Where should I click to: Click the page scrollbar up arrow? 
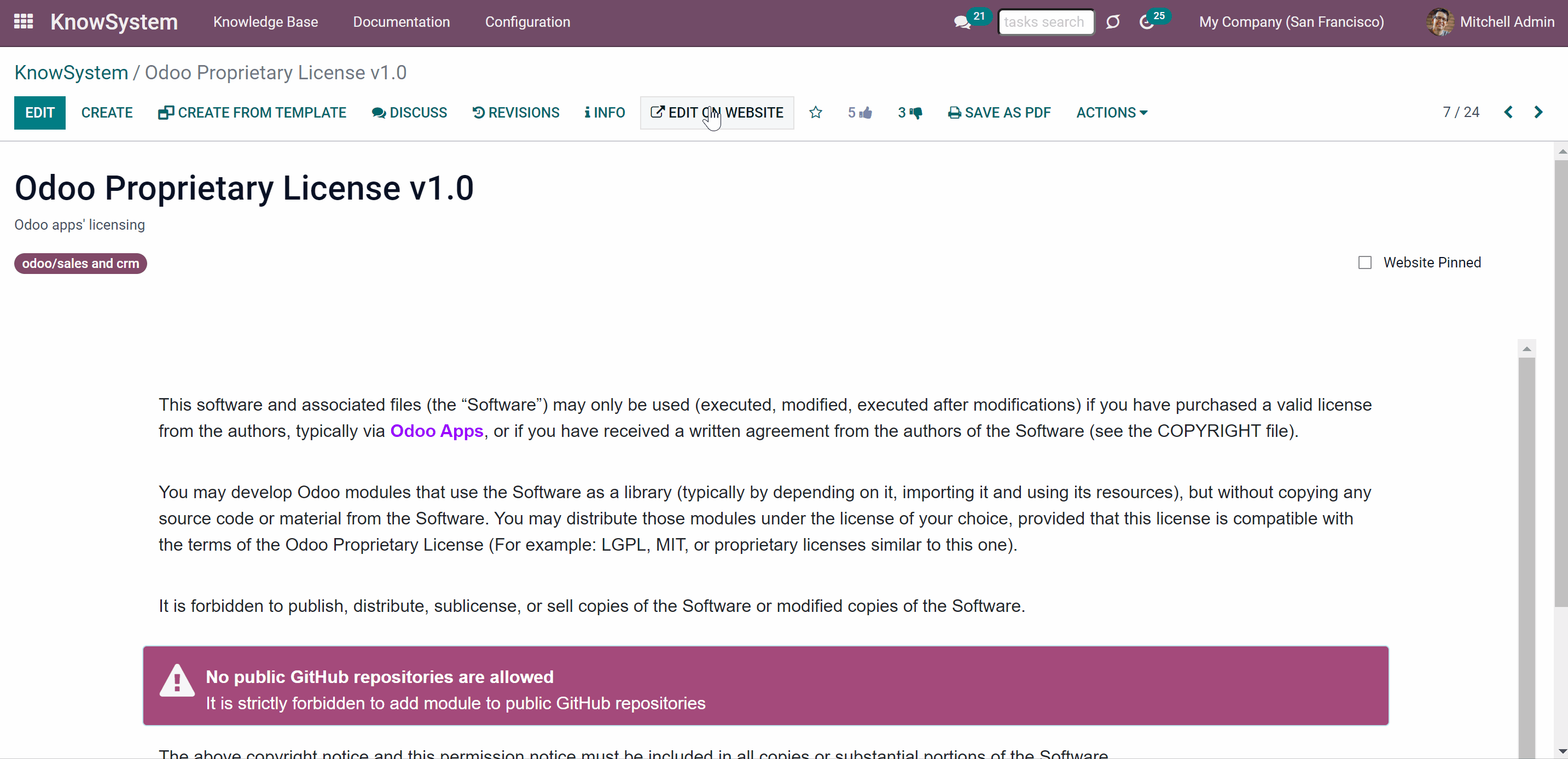tap(1561, 151)
